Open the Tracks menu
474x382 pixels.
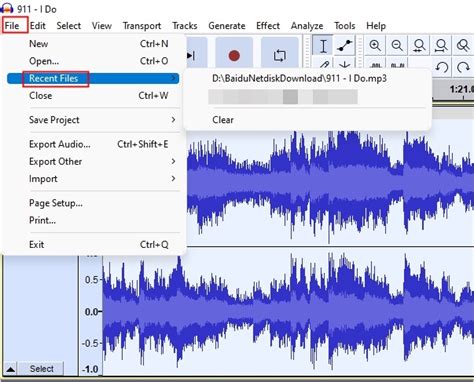click(x=185, y=26)
